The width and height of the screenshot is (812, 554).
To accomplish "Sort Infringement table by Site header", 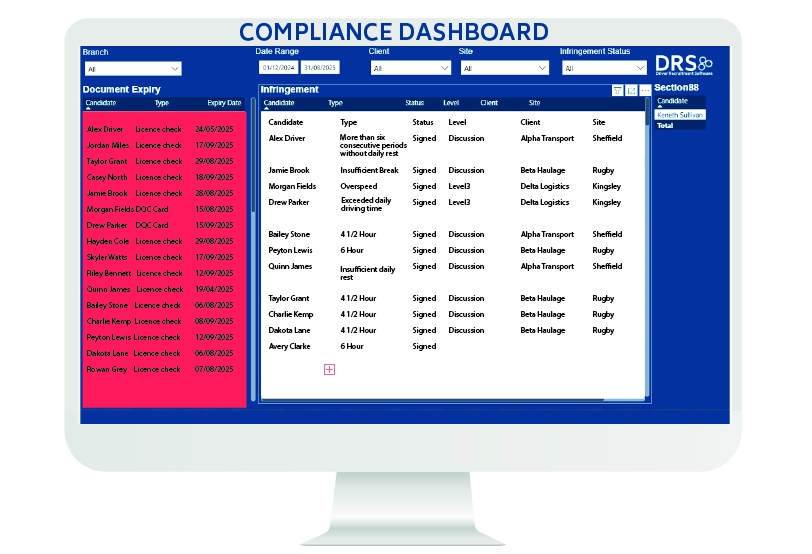I will (534, 103).
